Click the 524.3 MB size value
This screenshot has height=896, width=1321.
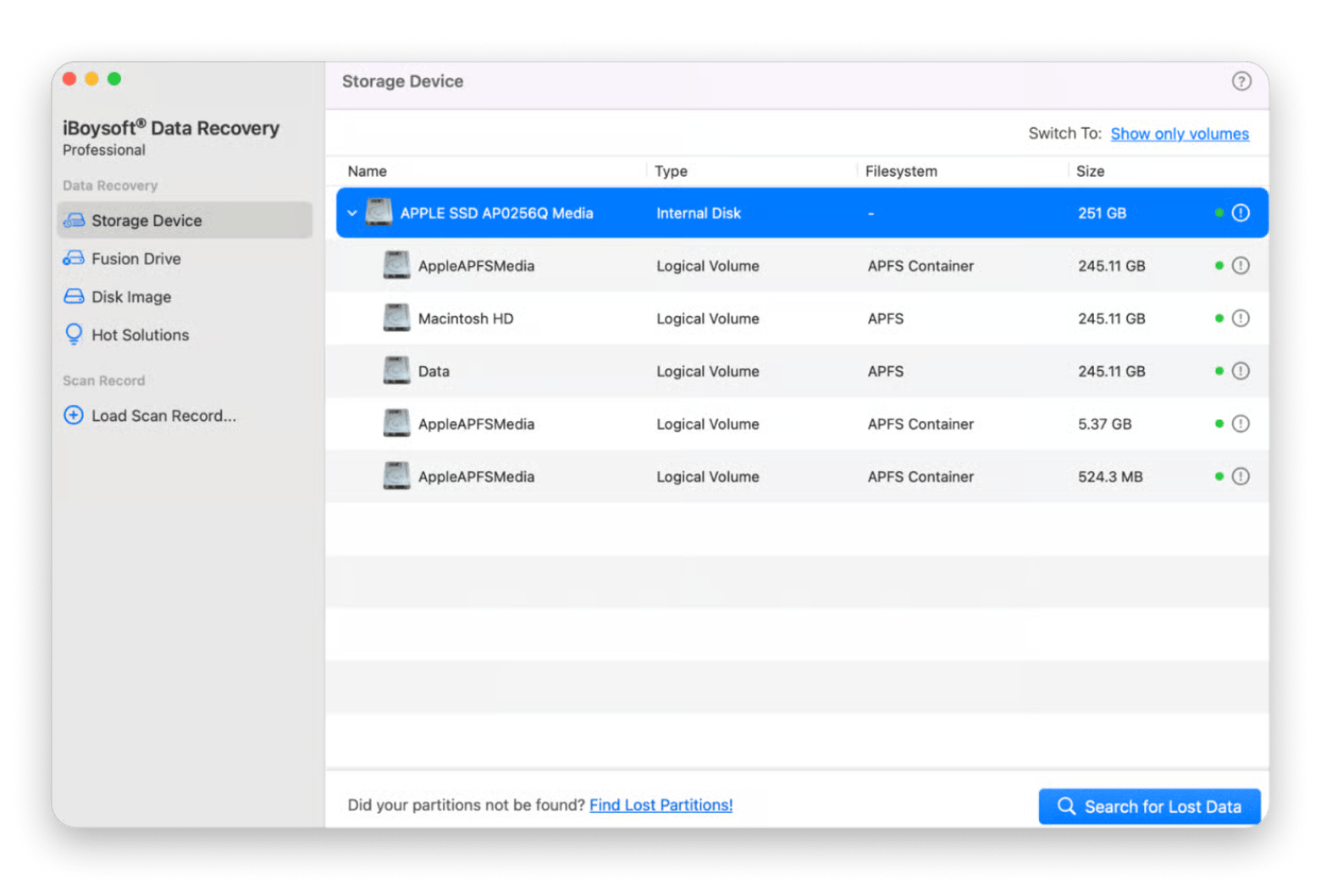1110,476
